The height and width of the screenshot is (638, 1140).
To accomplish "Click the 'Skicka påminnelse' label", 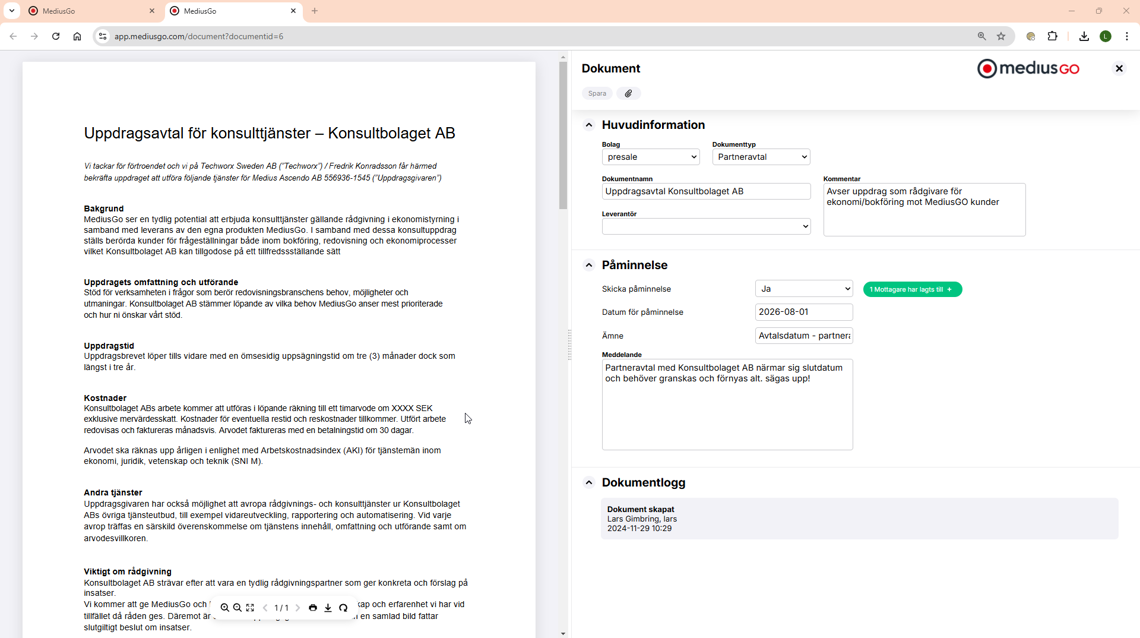I will click(636, 289).
